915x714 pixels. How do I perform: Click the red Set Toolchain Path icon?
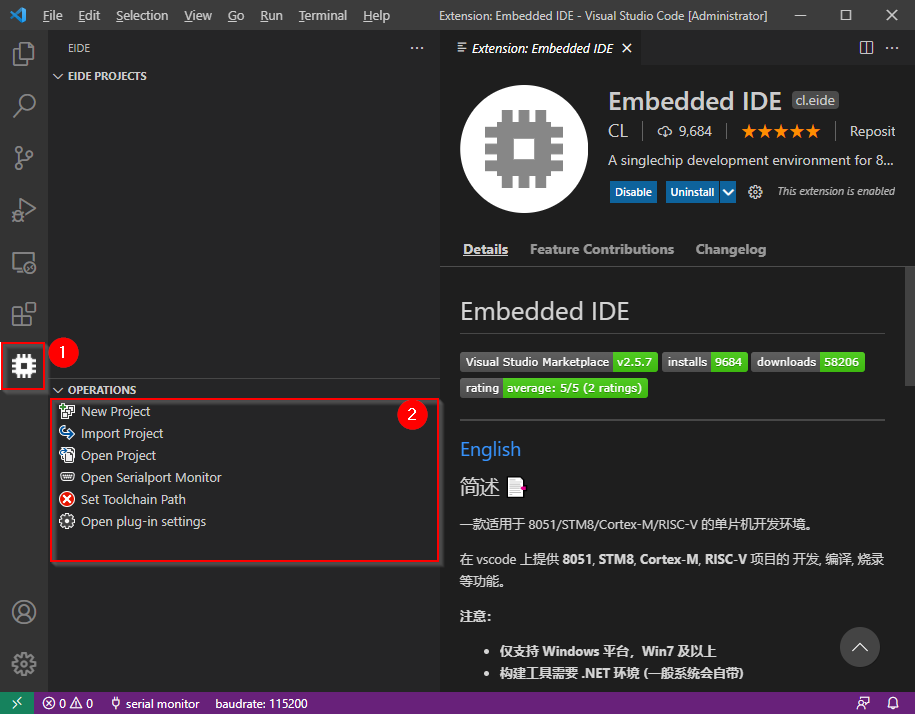pyautogui.click(x=67, y=499)
